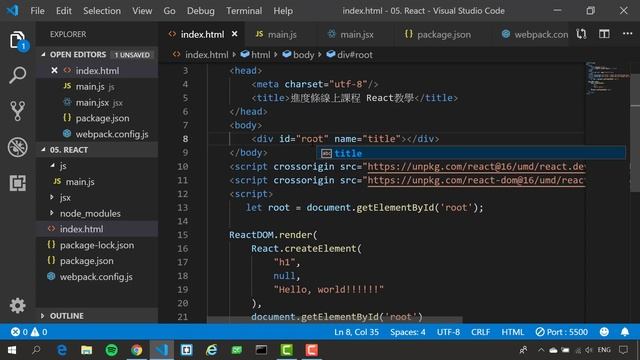Viewport: 640px width, 360px height.
Task: Open the Source Control view icon
Action: (x=18, y=111)
